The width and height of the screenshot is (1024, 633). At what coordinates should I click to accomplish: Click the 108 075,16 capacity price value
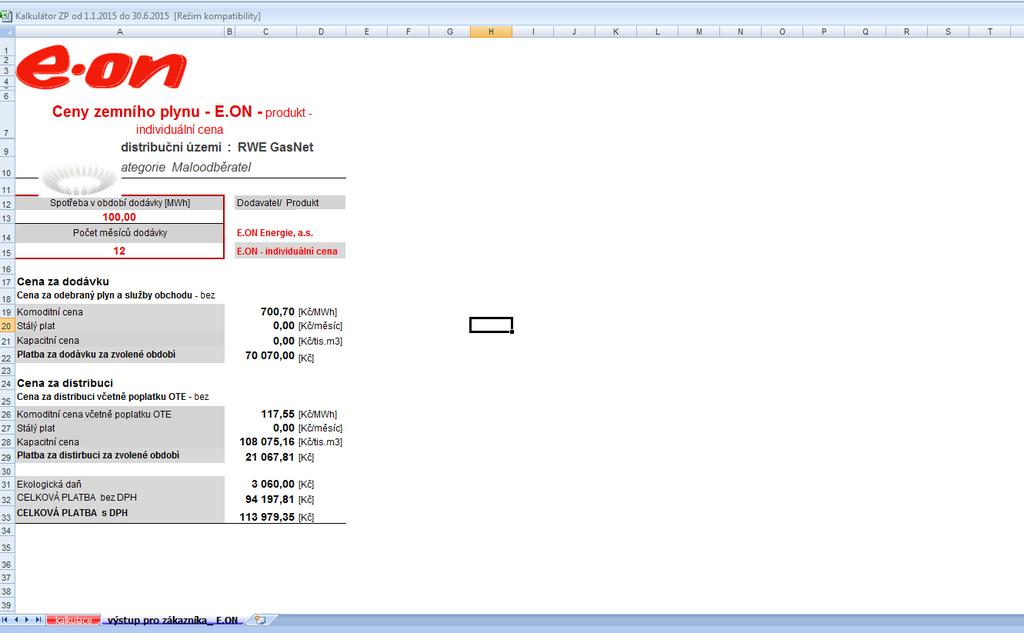click(267, 442)
